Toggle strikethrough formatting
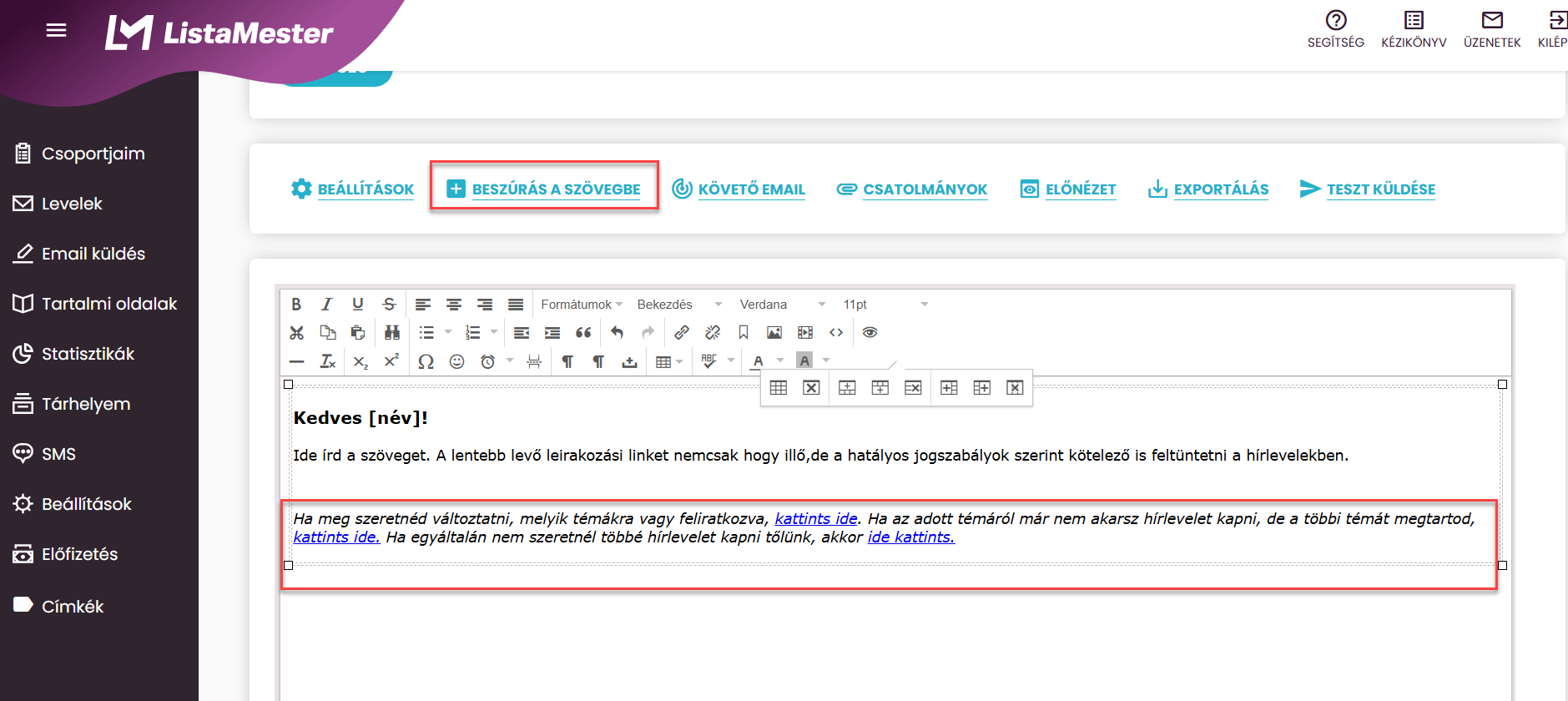1568x701 pixels. (x=389, y=305)
